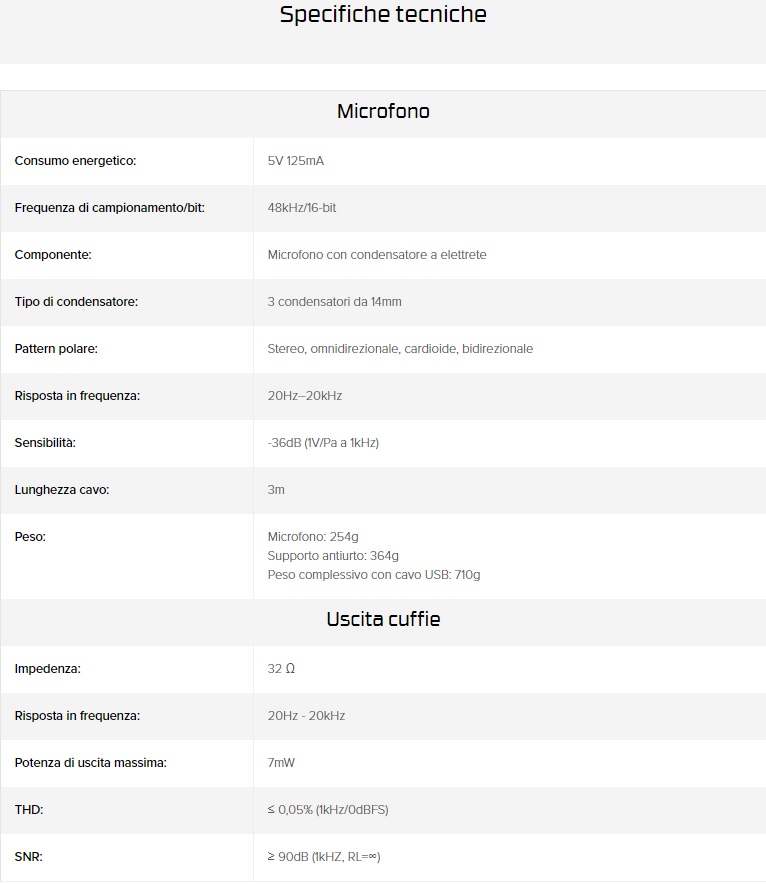Click the "Pattern polare" row label
The width and height of the screenshot is (766, 884).
pos(56,349)
